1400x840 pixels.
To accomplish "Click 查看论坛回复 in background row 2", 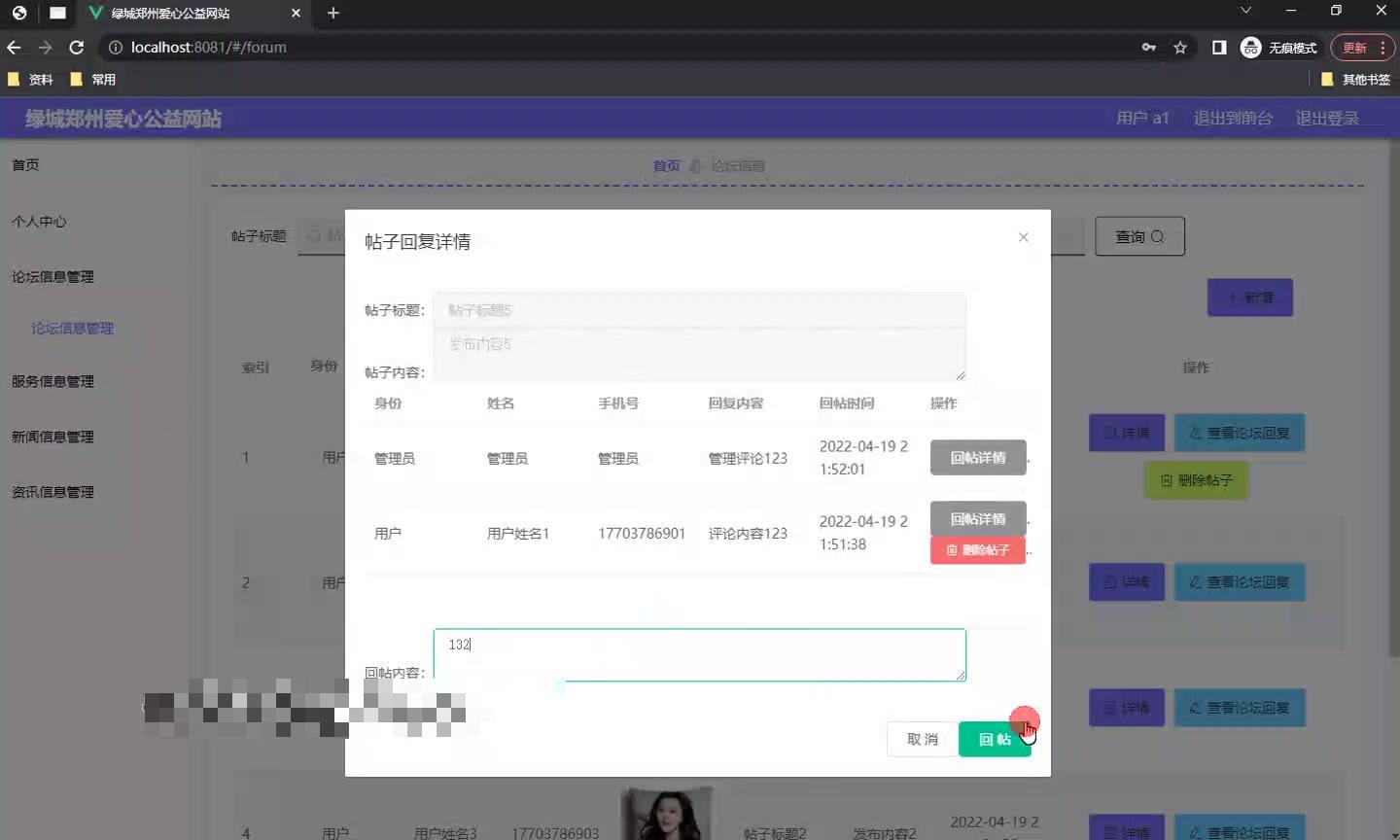I will pyautogui.click(x=1240, y=582).
